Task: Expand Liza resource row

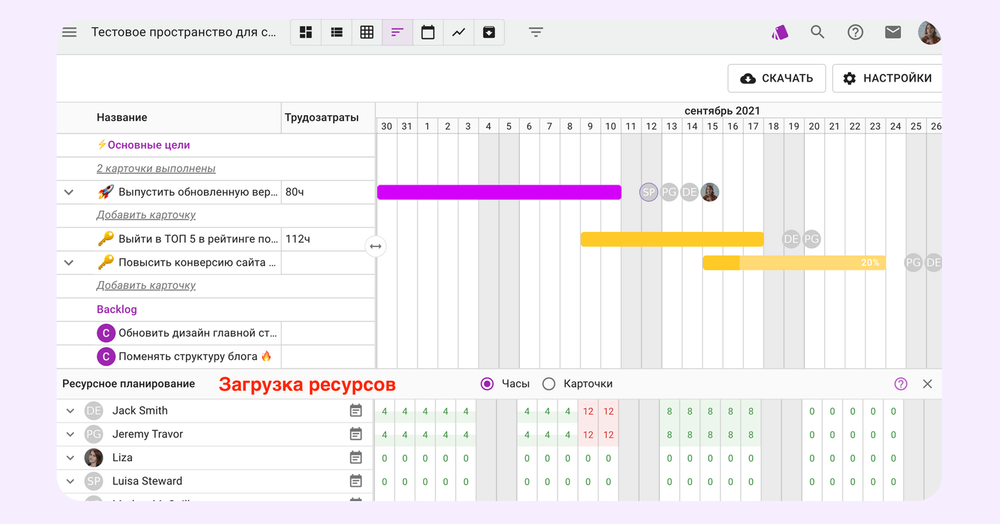Action: [x=70, y=458]
